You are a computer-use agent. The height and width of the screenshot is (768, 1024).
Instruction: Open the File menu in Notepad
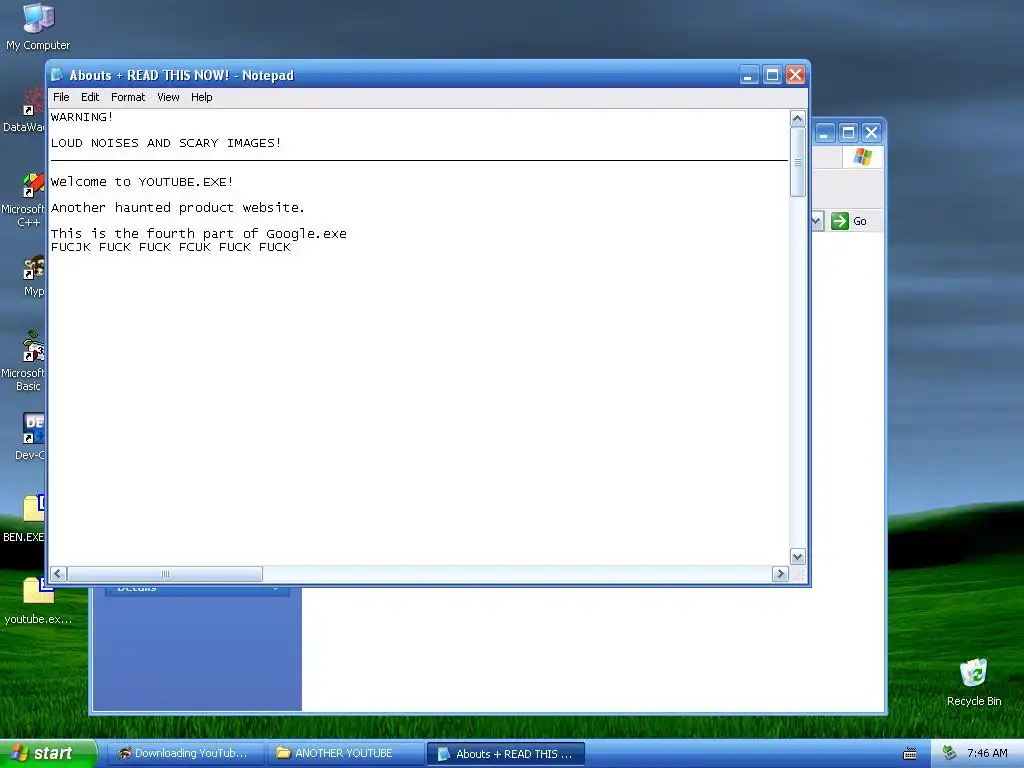click(x=61, y=97)
